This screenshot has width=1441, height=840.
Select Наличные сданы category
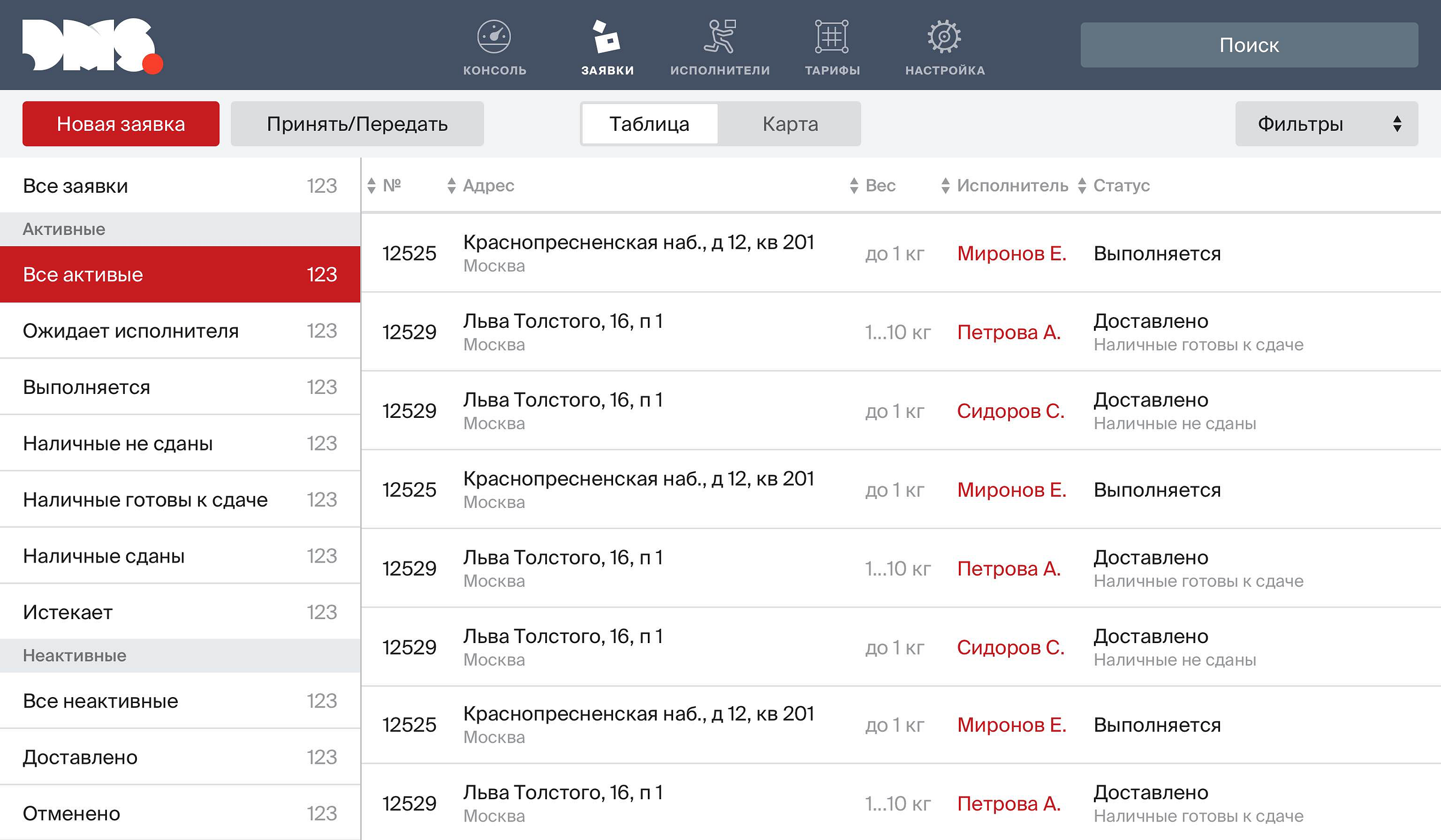[x=180, y=556]
